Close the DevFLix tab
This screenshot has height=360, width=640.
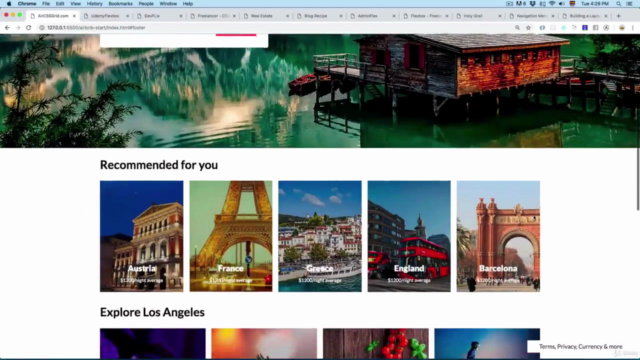(x=181, y=16)
